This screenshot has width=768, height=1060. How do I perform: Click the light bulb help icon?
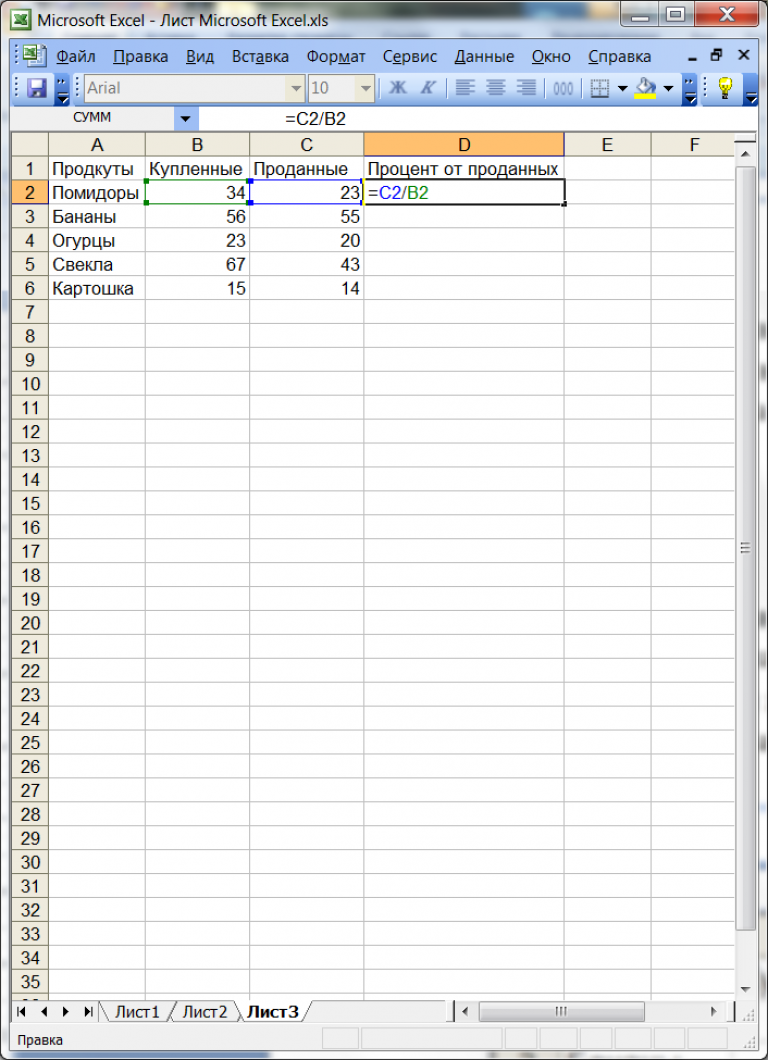pyautogui.click(x=725, y=88)
